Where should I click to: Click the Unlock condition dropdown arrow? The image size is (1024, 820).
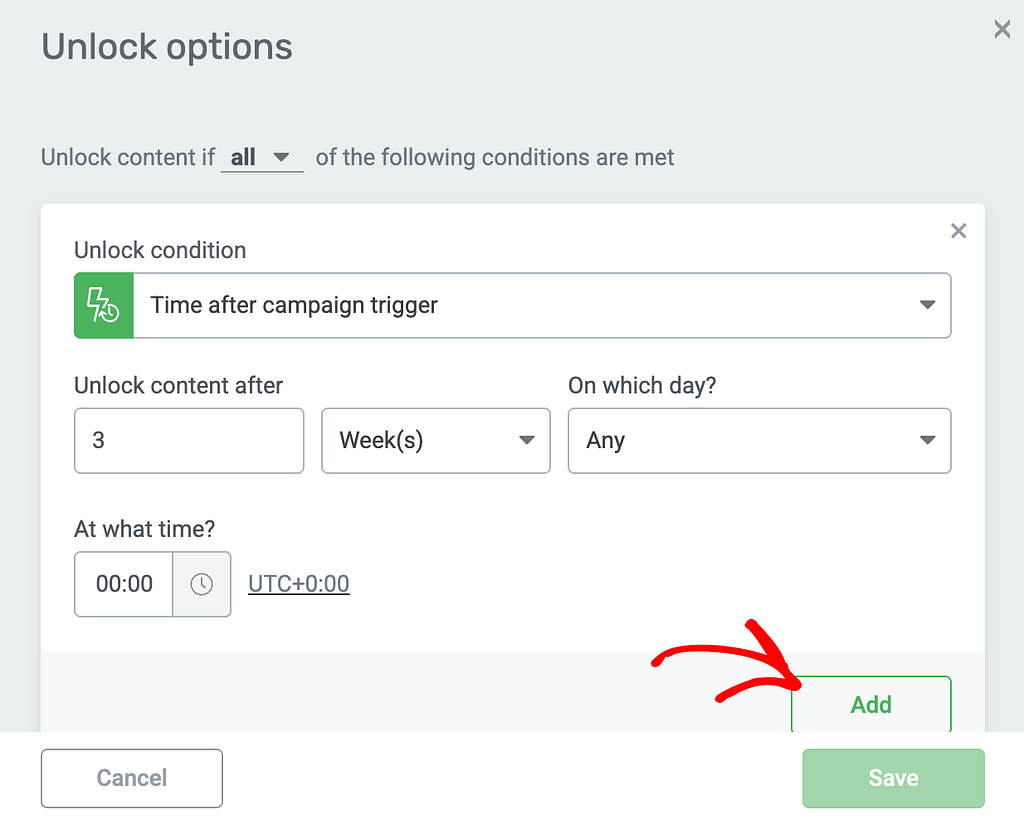click(x=927, y=305)
